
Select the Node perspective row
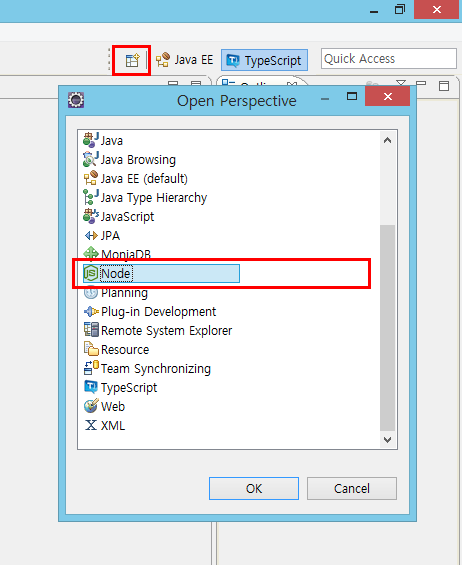(x=161, y=273)
